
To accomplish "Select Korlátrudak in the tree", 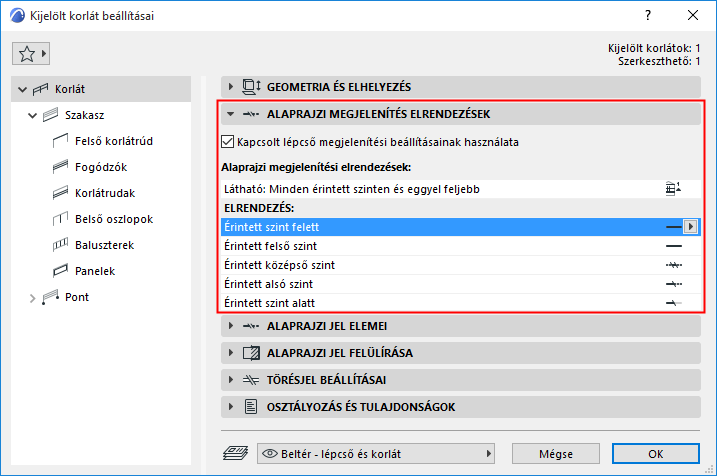I will [105, 193].
